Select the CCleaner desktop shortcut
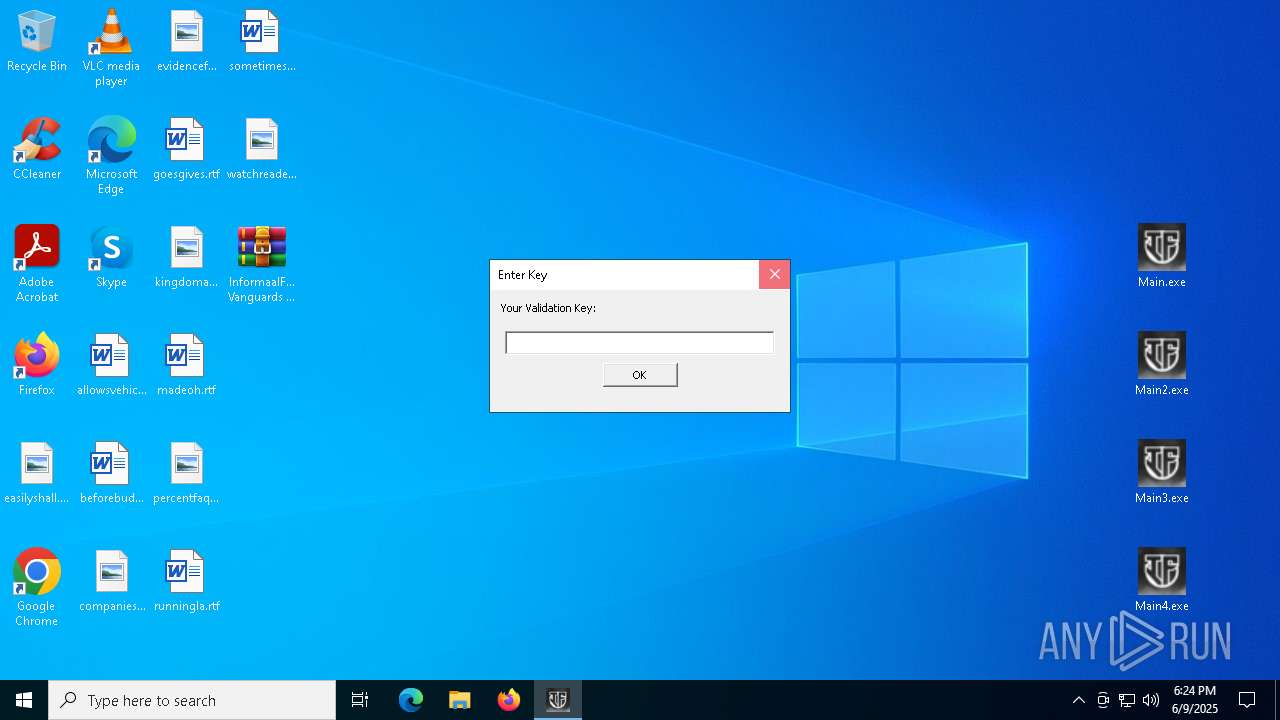Screen dimensions: 1280x720 (37, 150)
